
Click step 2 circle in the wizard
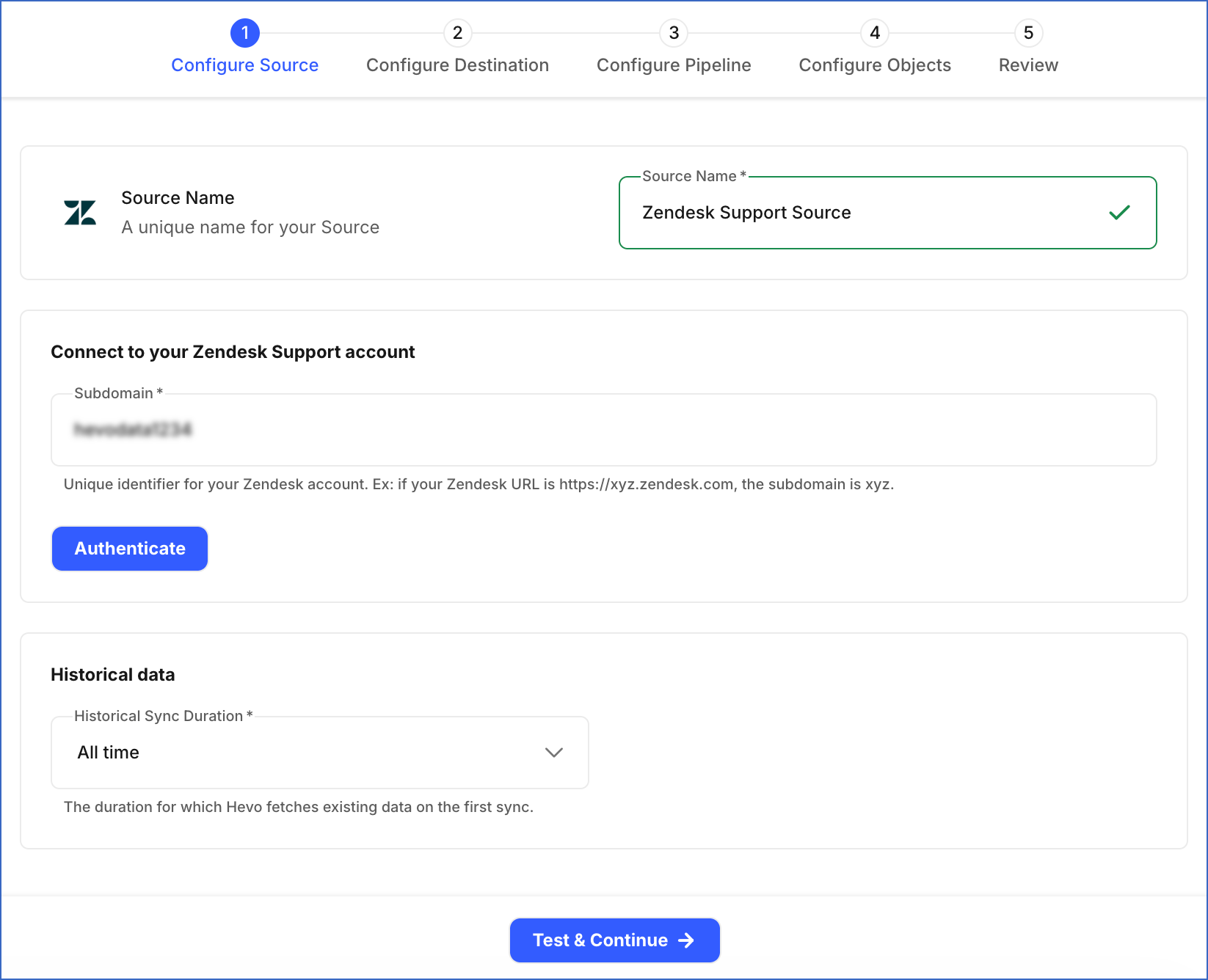point(457,33)
